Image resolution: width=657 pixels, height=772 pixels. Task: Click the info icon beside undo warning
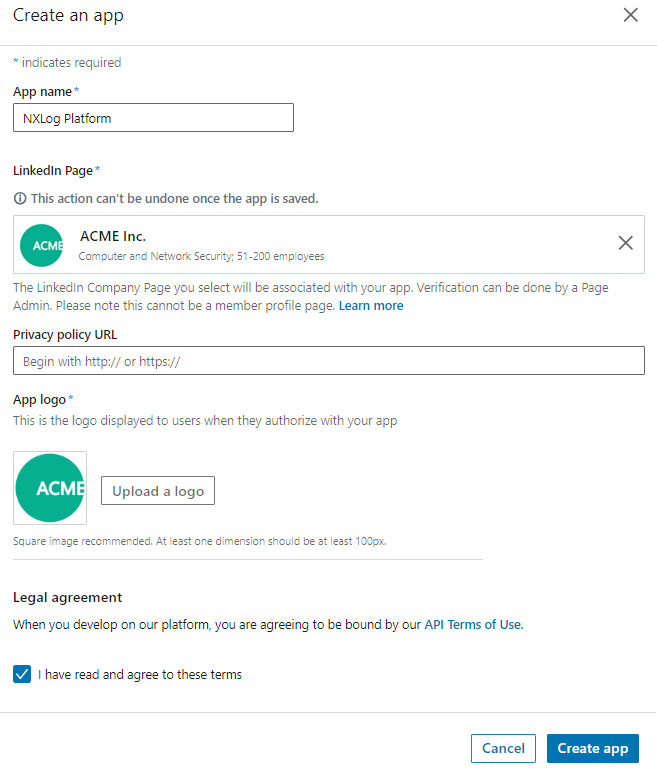pyautogui.click(x=20, y=199)
